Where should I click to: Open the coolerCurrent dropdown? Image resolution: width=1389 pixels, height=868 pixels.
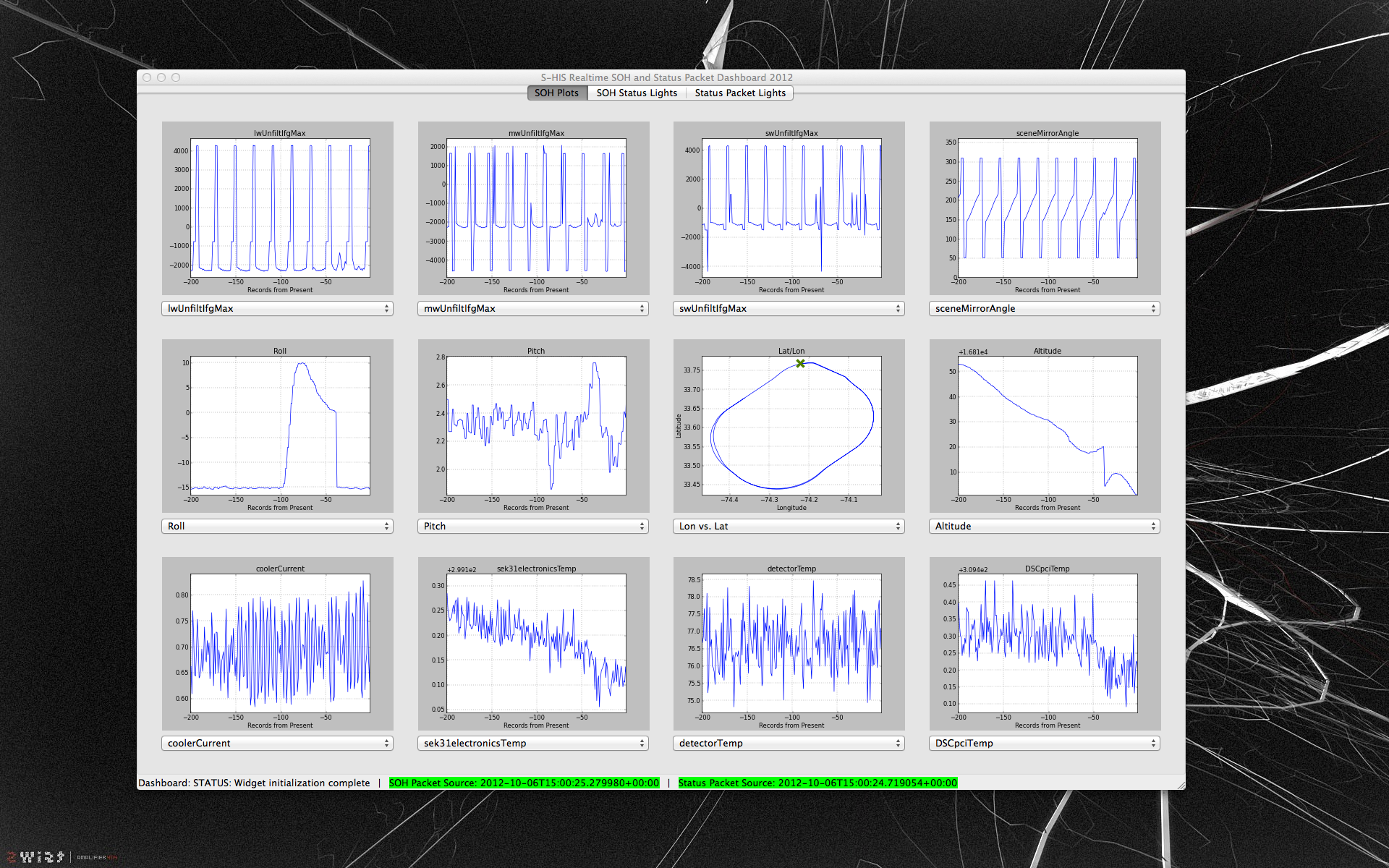[x=277, y=743]
